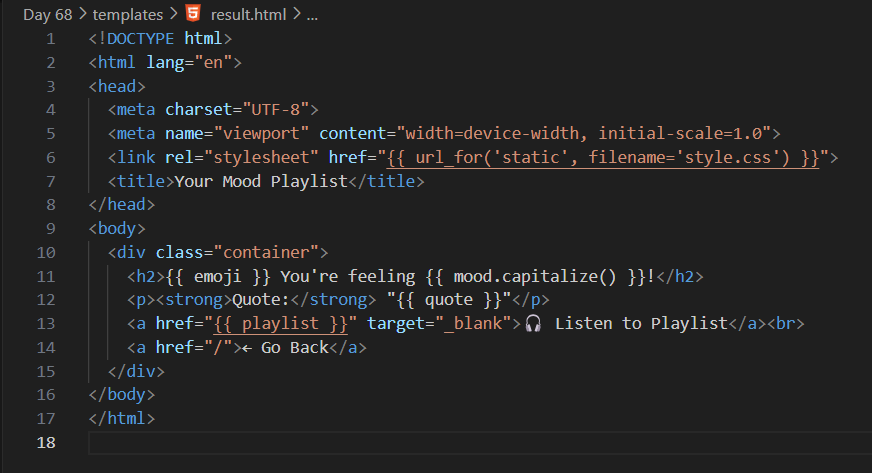Click line number 6 in the gutter

[51, 158]
